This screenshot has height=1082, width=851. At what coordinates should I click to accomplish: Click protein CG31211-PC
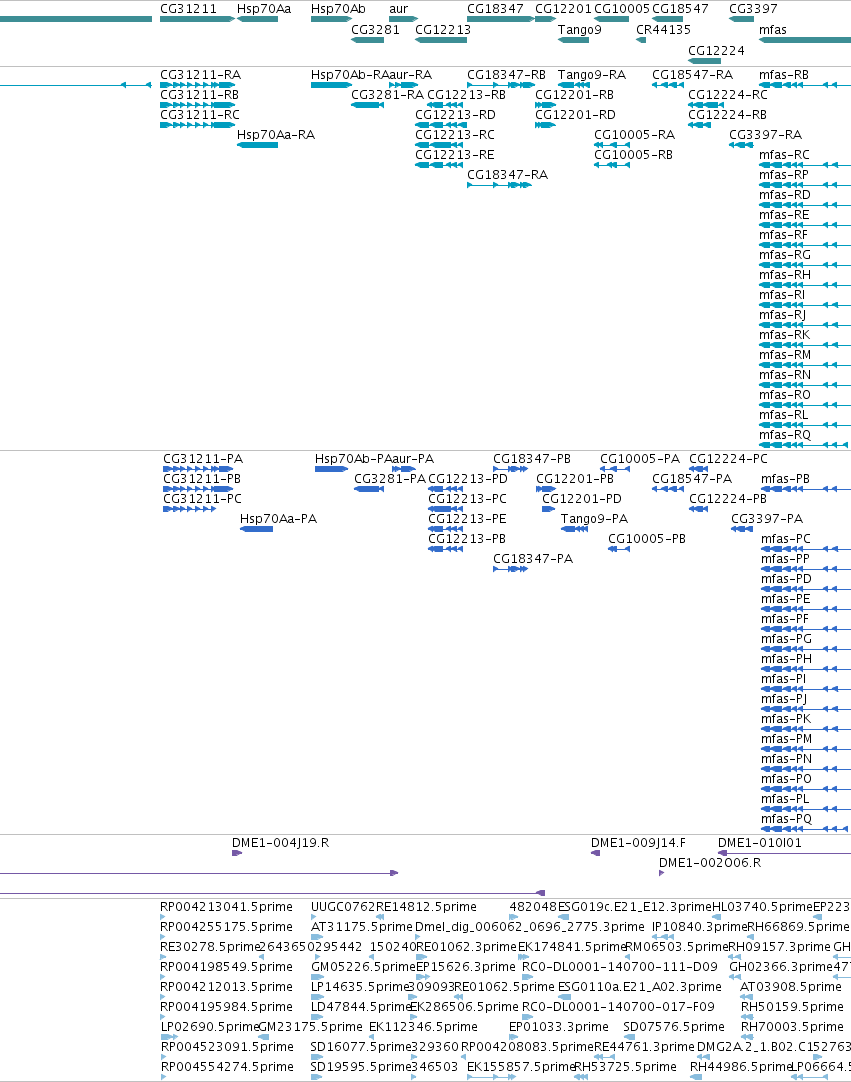[x=202, y=499]
